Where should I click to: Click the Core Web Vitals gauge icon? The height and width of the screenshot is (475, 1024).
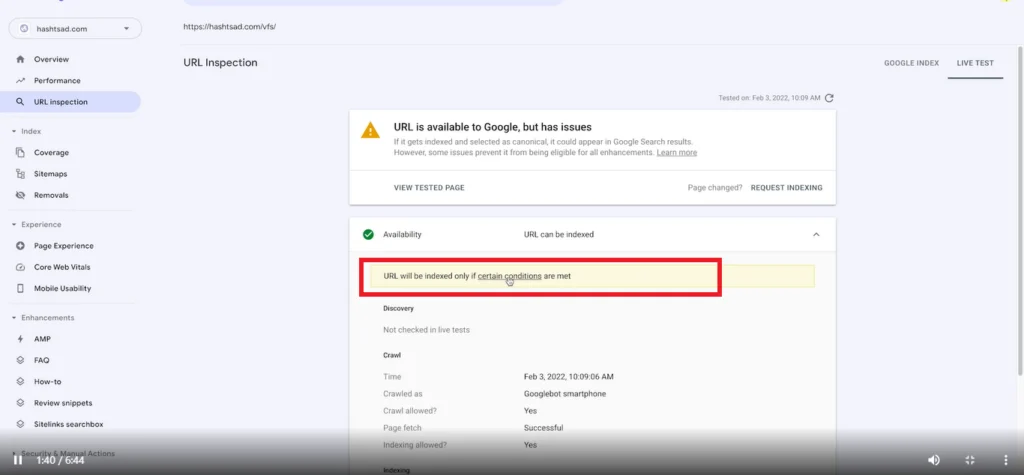pyautogui.click(x=20, y=267)
